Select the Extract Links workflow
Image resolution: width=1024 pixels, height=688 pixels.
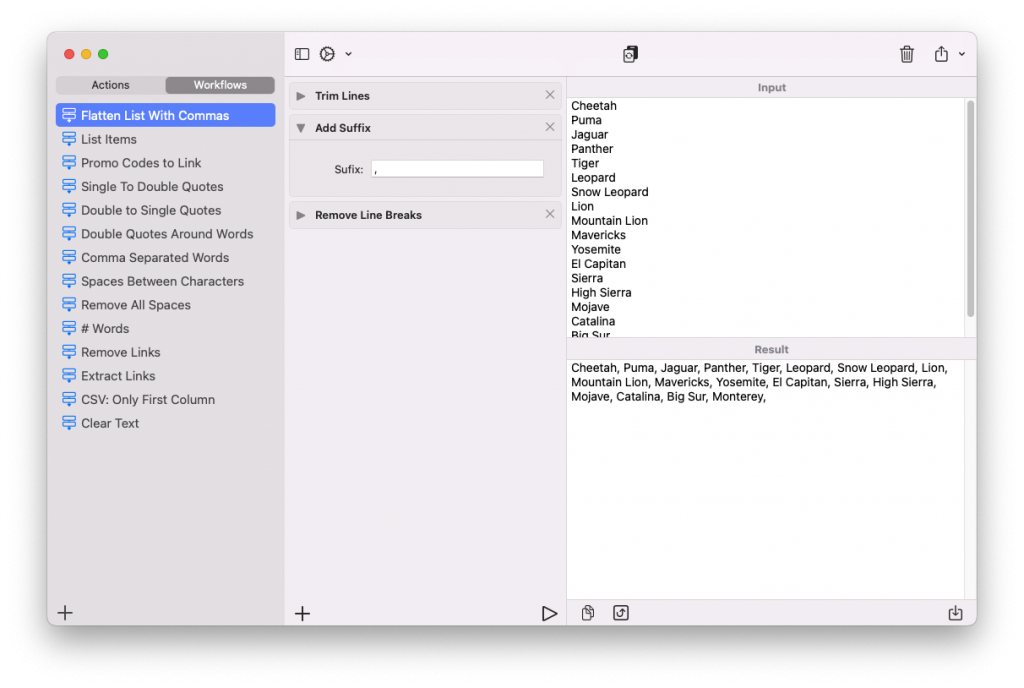tap(165, 376)
